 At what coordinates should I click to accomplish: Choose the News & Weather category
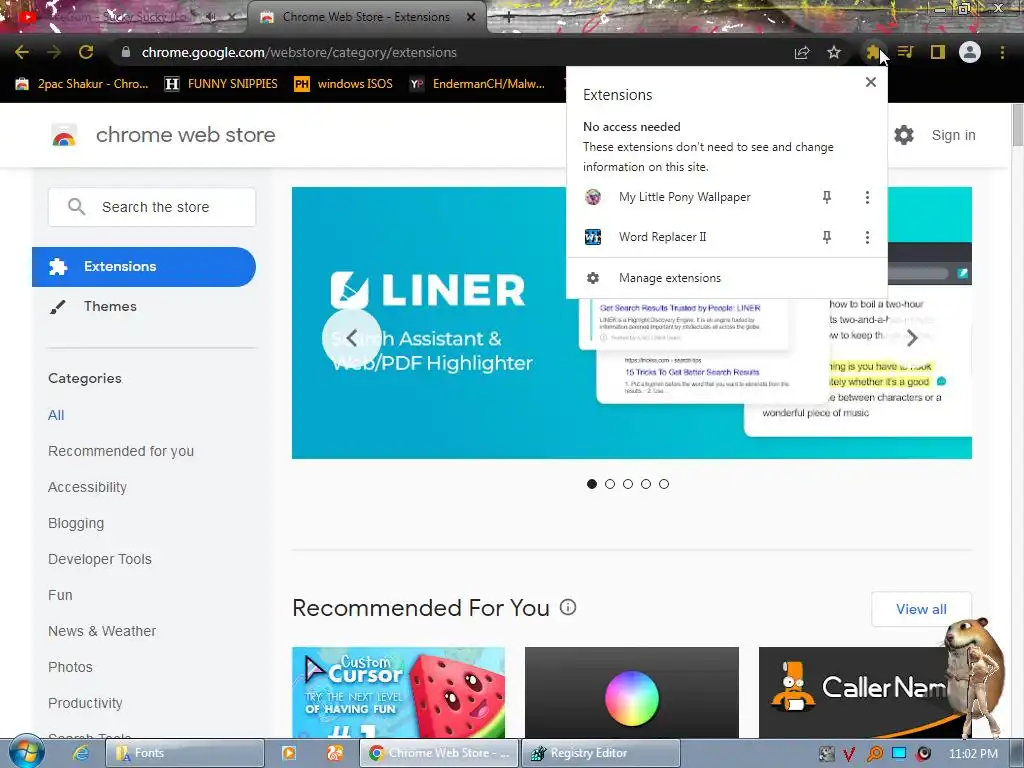(102, 631)
